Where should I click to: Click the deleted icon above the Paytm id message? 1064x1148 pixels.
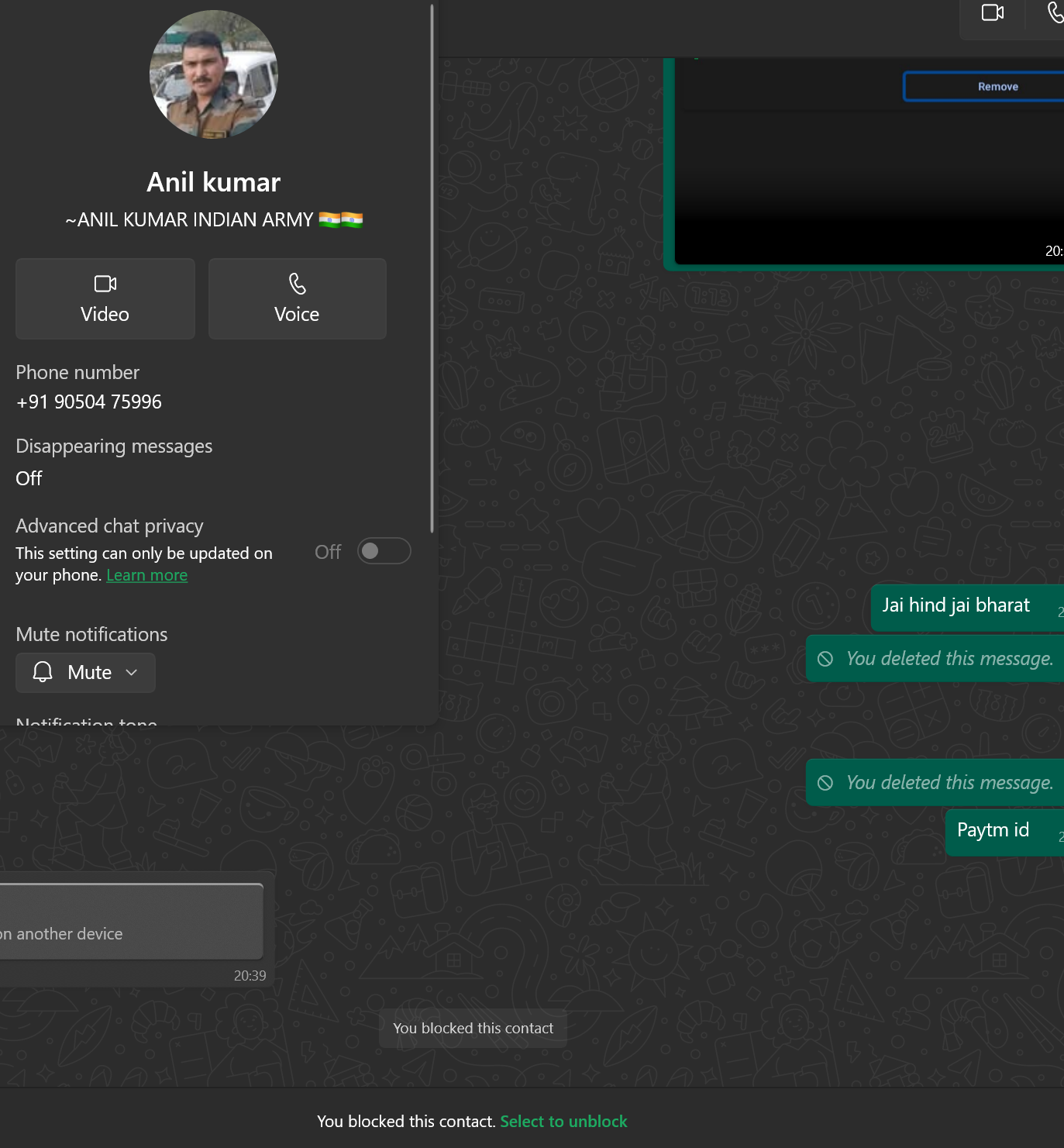pos(825,783)
